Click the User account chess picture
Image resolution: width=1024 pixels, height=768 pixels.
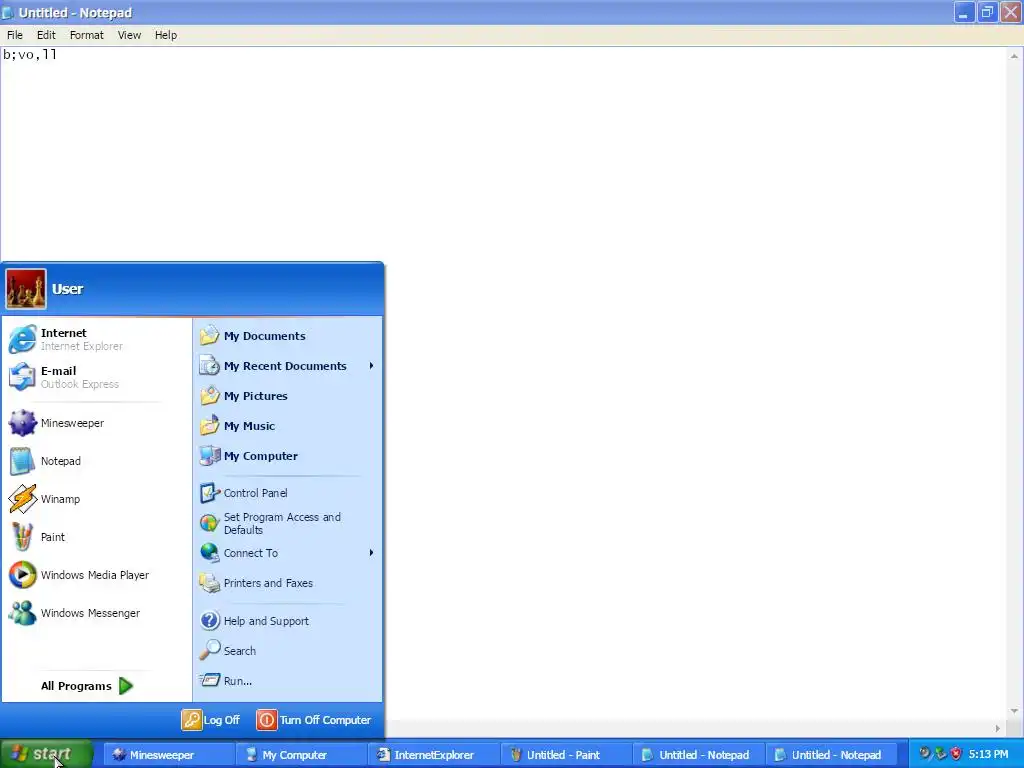point(26,289)
